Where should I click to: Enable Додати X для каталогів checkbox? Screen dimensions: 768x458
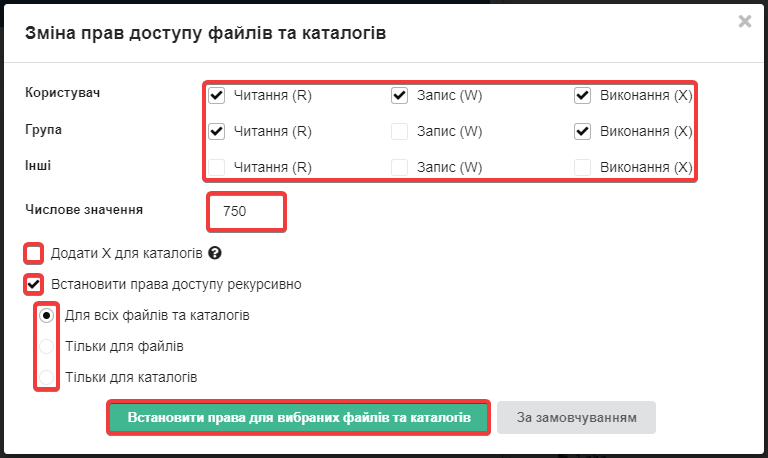point(35,253)
